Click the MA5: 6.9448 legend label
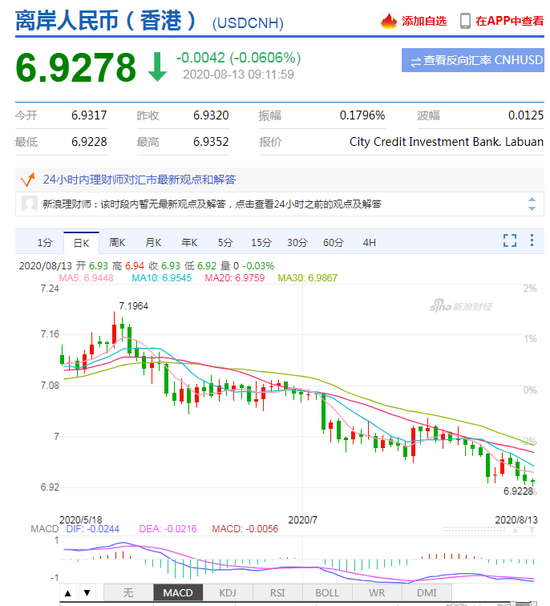Image resolution: width=550 pixels, height=606 pixels. point(86,278)
